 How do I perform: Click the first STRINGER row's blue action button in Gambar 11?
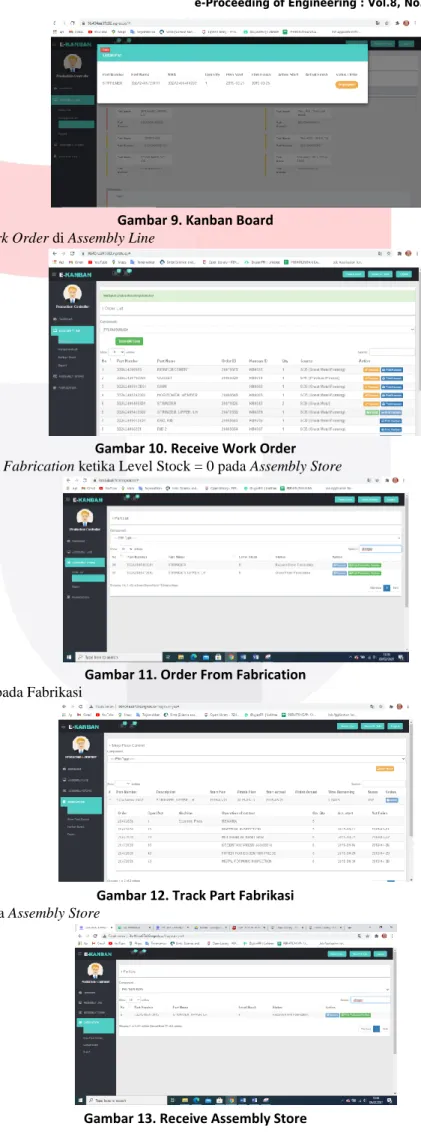[339, 564]
